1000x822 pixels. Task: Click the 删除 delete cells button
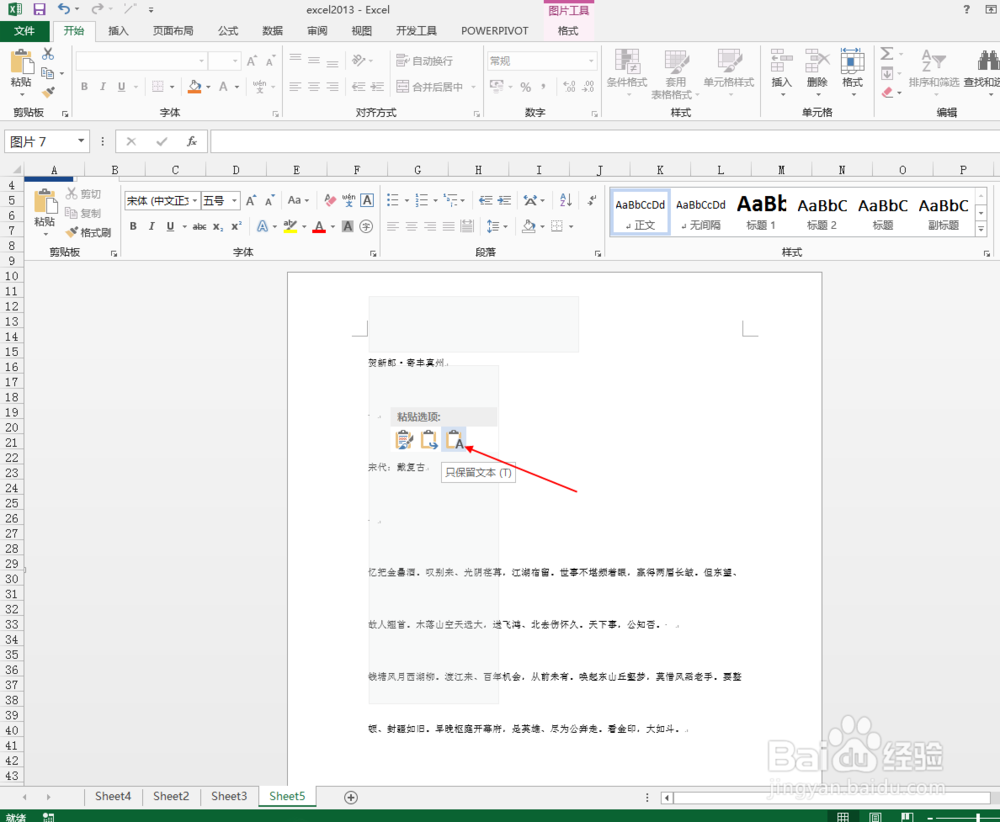[x=817, y=72]
